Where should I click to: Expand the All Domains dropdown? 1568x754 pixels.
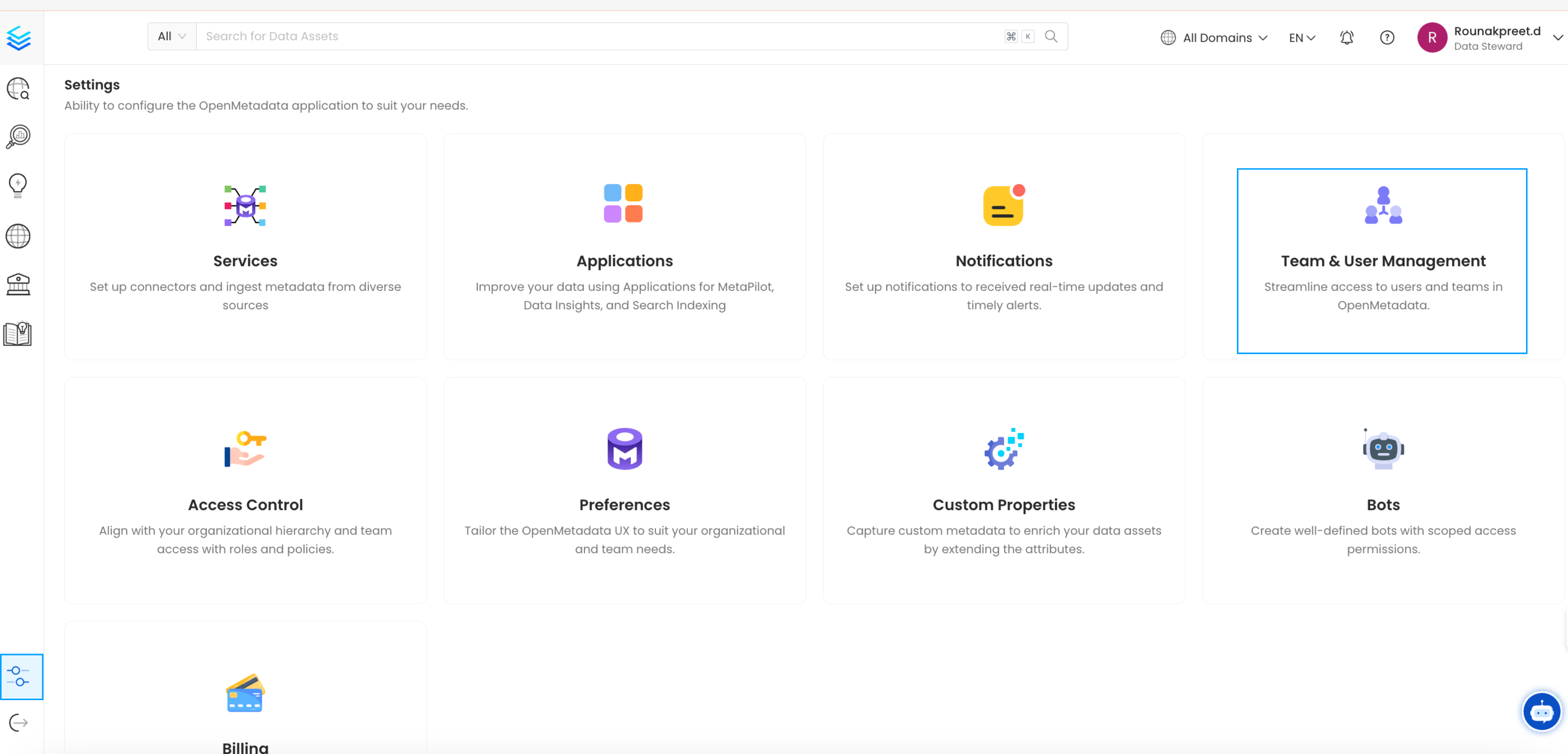pos(1214,38)
